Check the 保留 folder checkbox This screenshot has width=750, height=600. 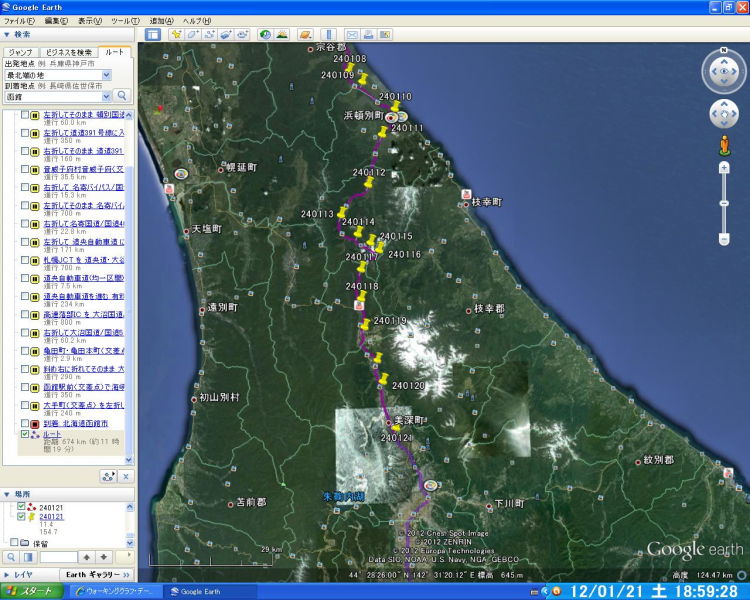14,542
